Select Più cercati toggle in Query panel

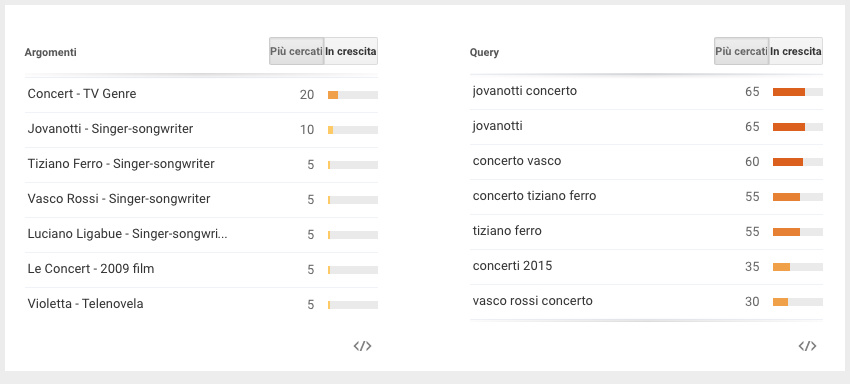741,51
